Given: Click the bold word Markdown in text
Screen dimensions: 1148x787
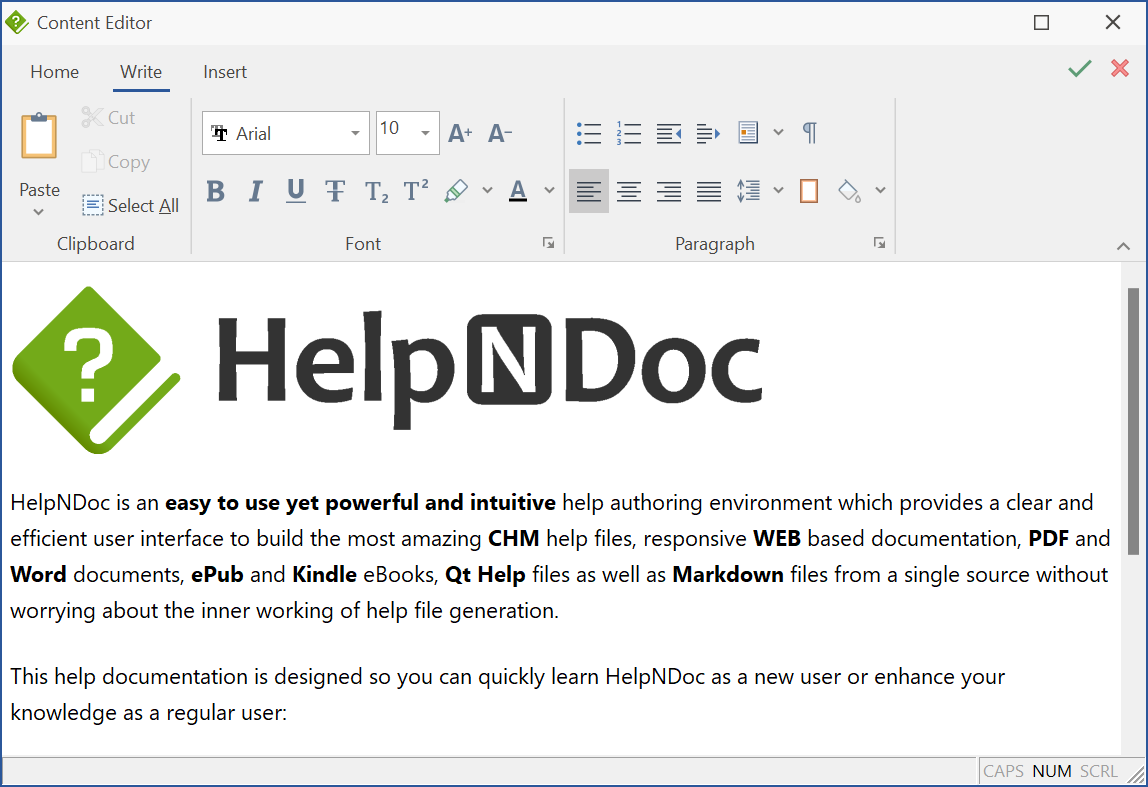Looking at the screenshot, I should coord(728,575).
